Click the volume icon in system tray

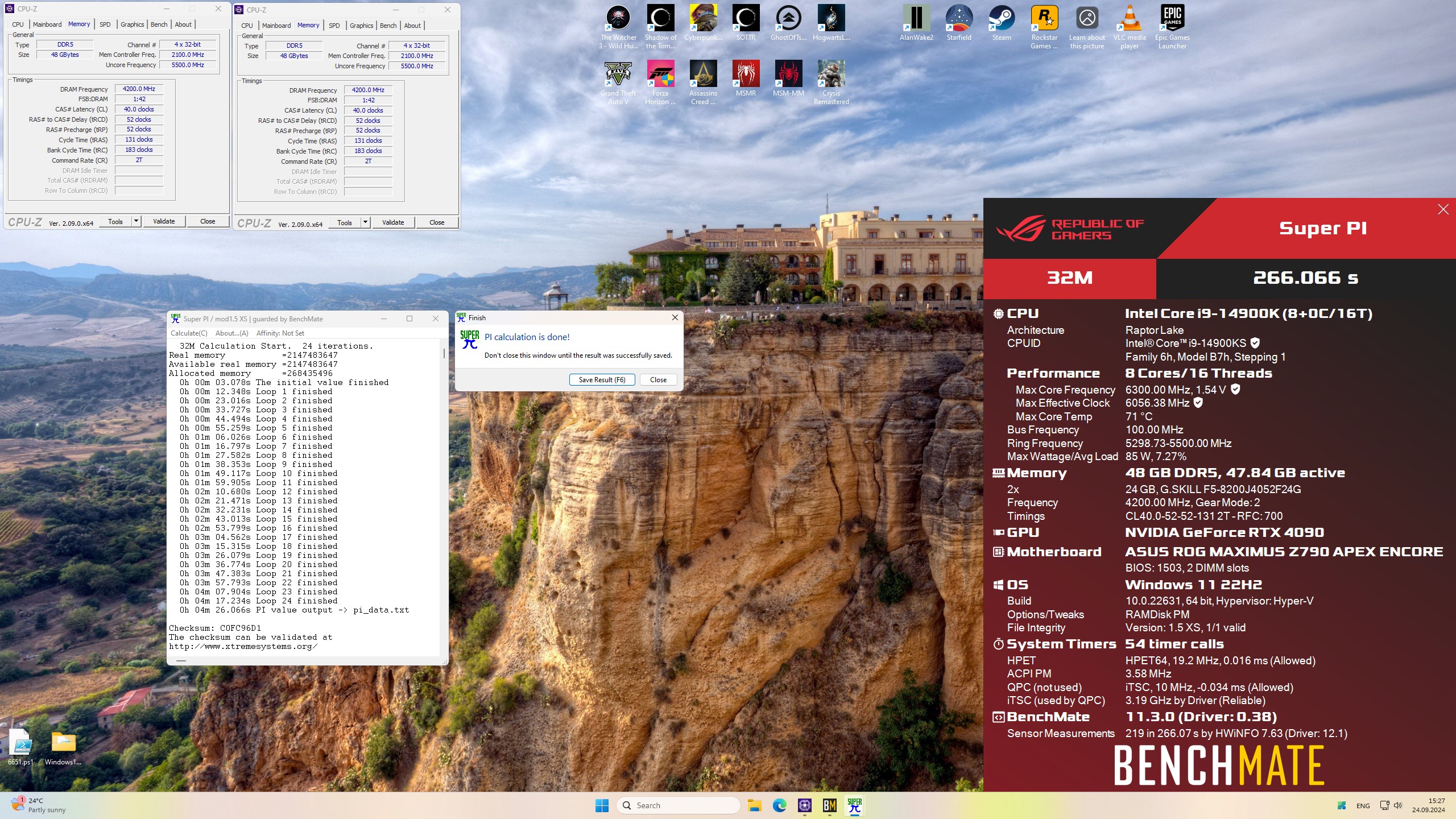tap(1398, 805)
